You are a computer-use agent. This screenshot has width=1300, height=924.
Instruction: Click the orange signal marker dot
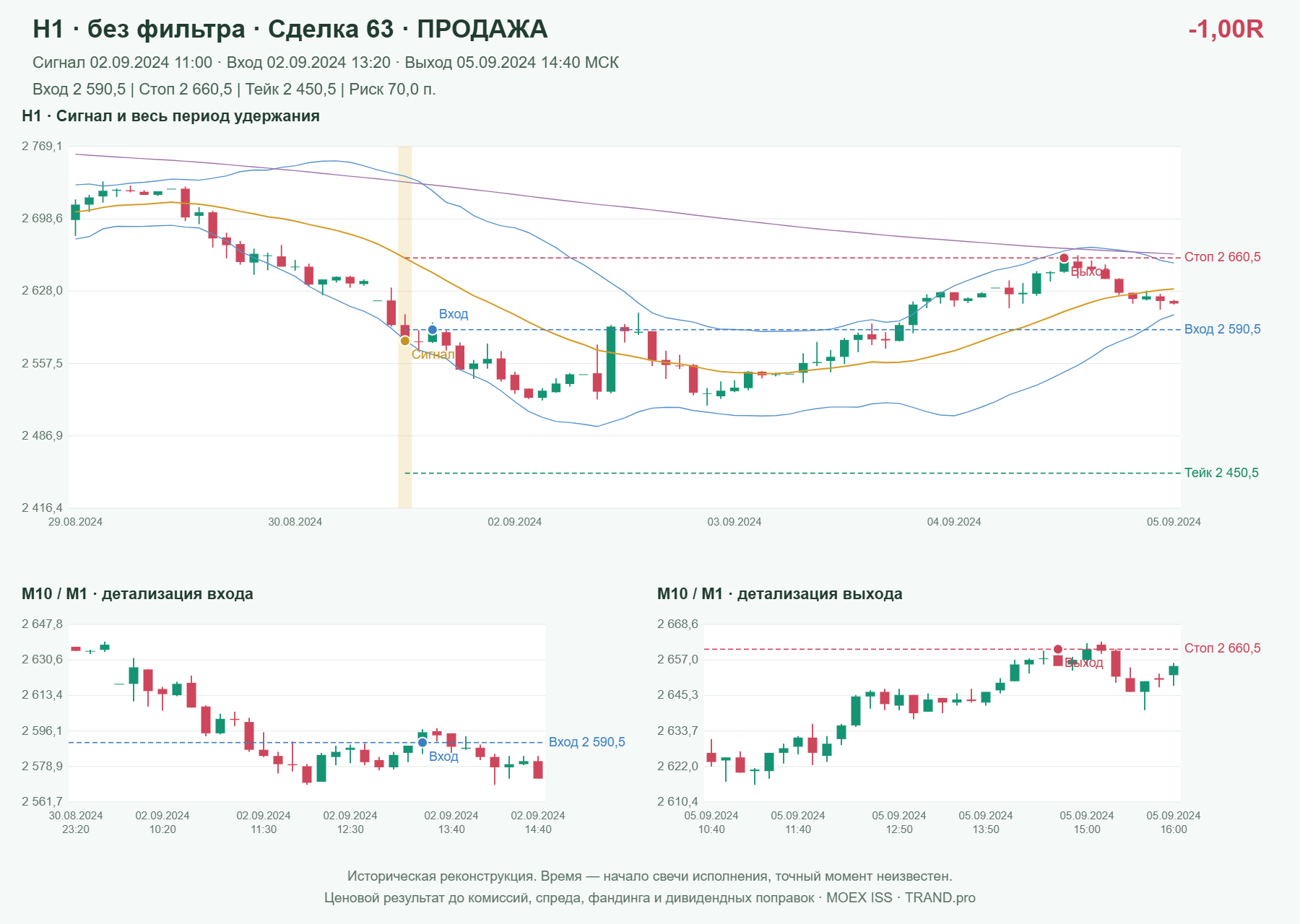[405, 341]
